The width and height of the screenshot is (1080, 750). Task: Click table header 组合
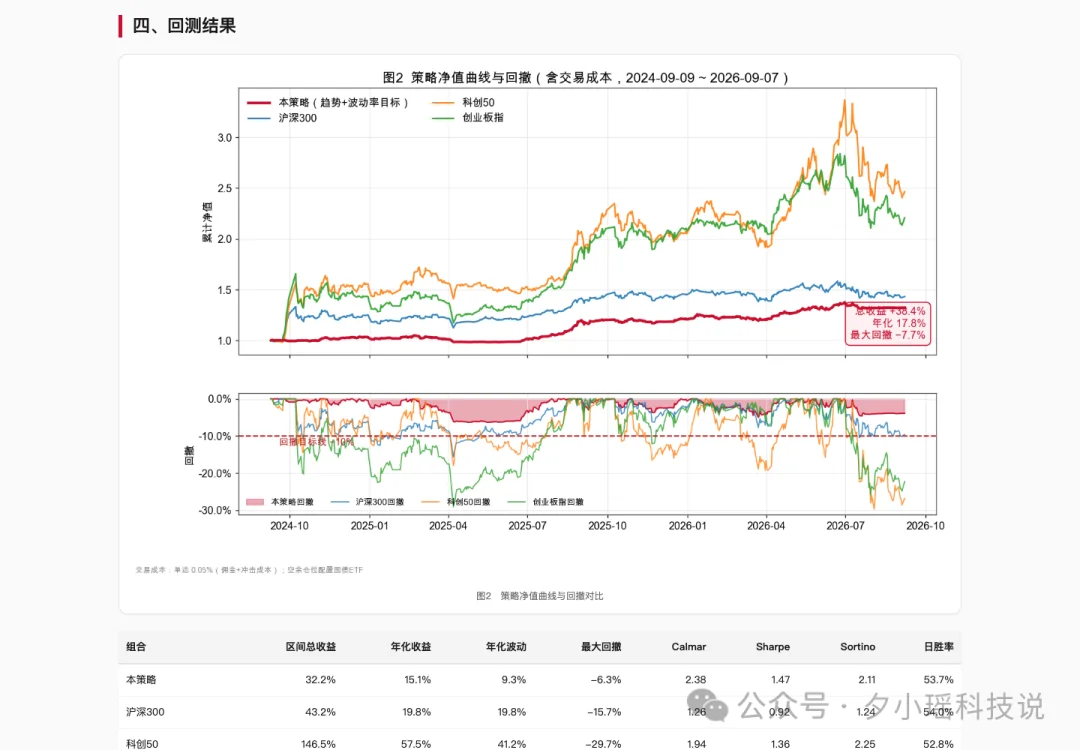tap(136, 647)
